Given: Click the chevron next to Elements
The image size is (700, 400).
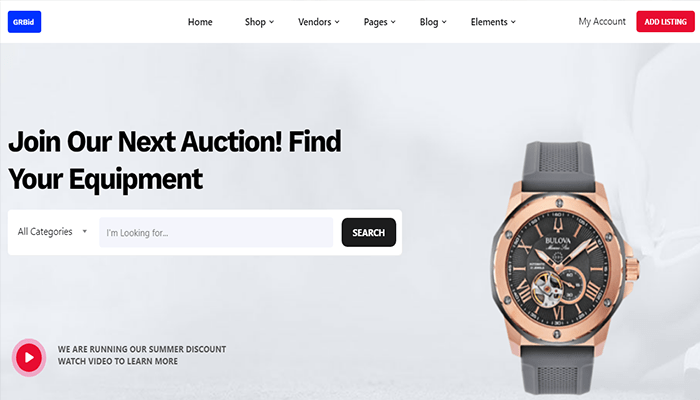Looking at the screenshot, I should (x=513, y=22).
